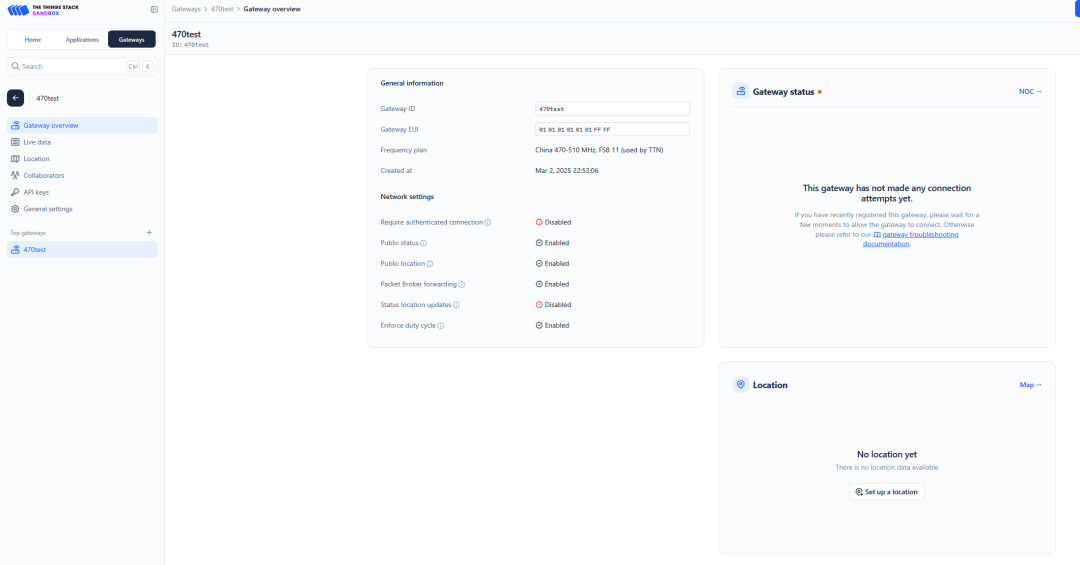Open the NOC link
This screenshot has width=1080, height=565.
pos(1030,92)
